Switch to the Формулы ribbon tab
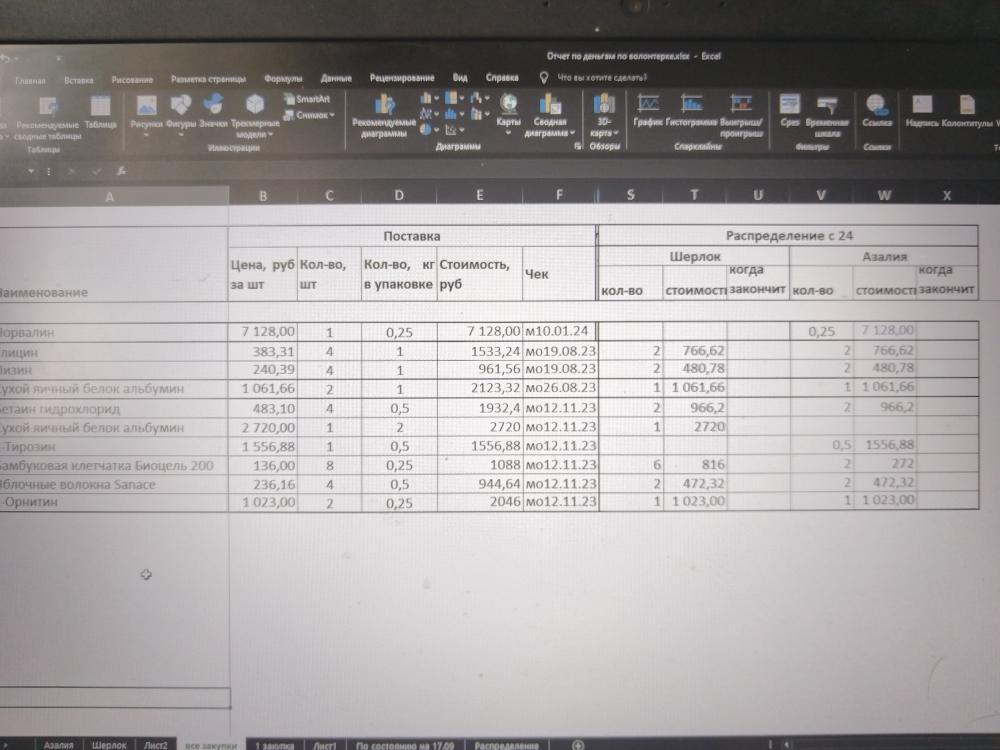Image resolution: width=1000 pixels, height=750 pixels. click(x=283, y=78)
